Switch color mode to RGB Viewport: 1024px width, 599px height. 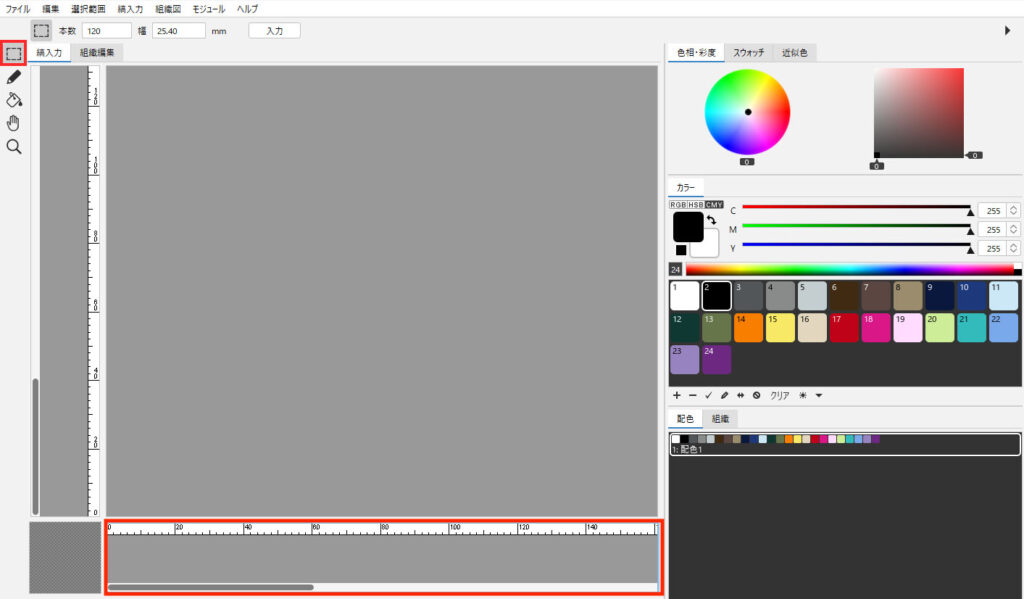tap(678, 204)
